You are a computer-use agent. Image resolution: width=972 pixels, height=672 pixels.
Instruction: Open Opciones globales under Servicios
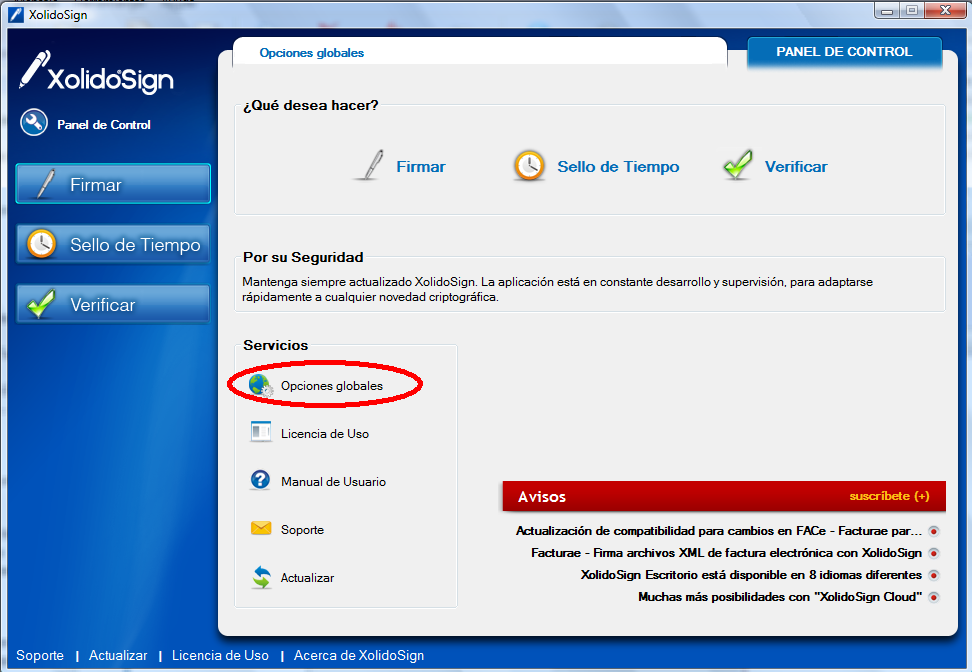[x=332, y=386]
